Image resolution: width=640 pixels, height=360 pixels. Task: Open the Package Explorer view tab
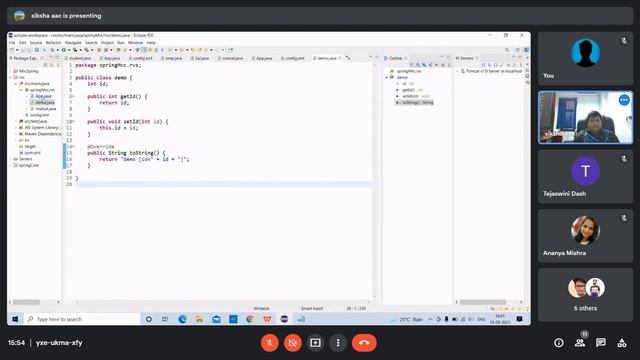[x=25, y=58]
